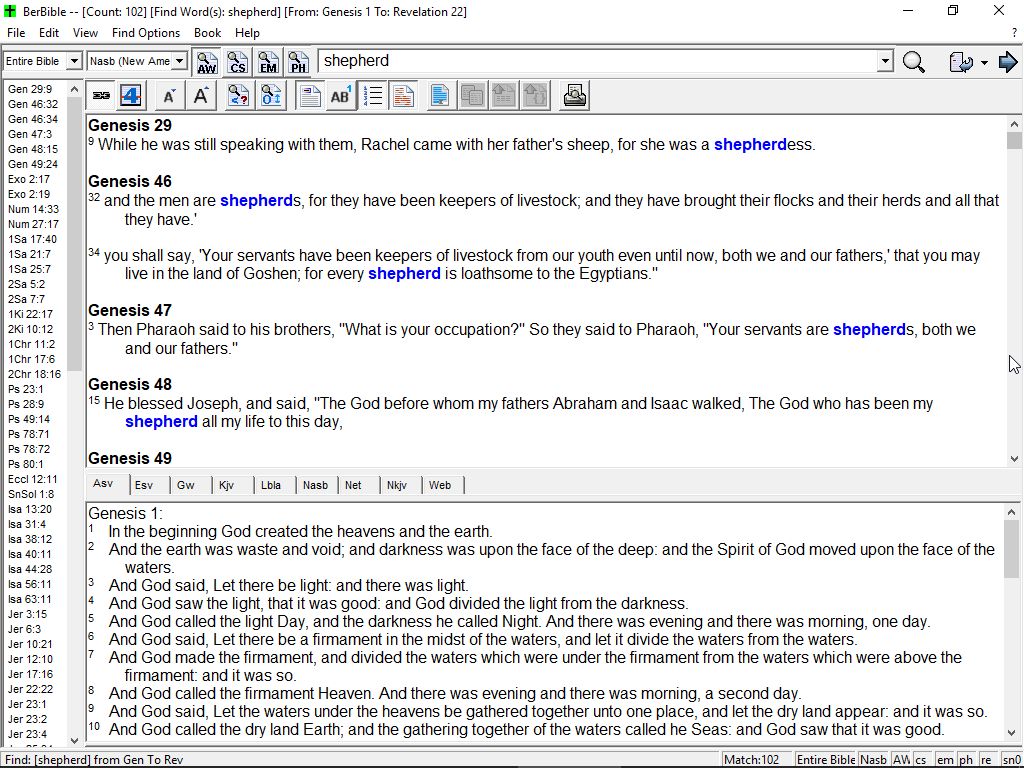Select the Gen 48:15 reference in the list

point(33,149)
